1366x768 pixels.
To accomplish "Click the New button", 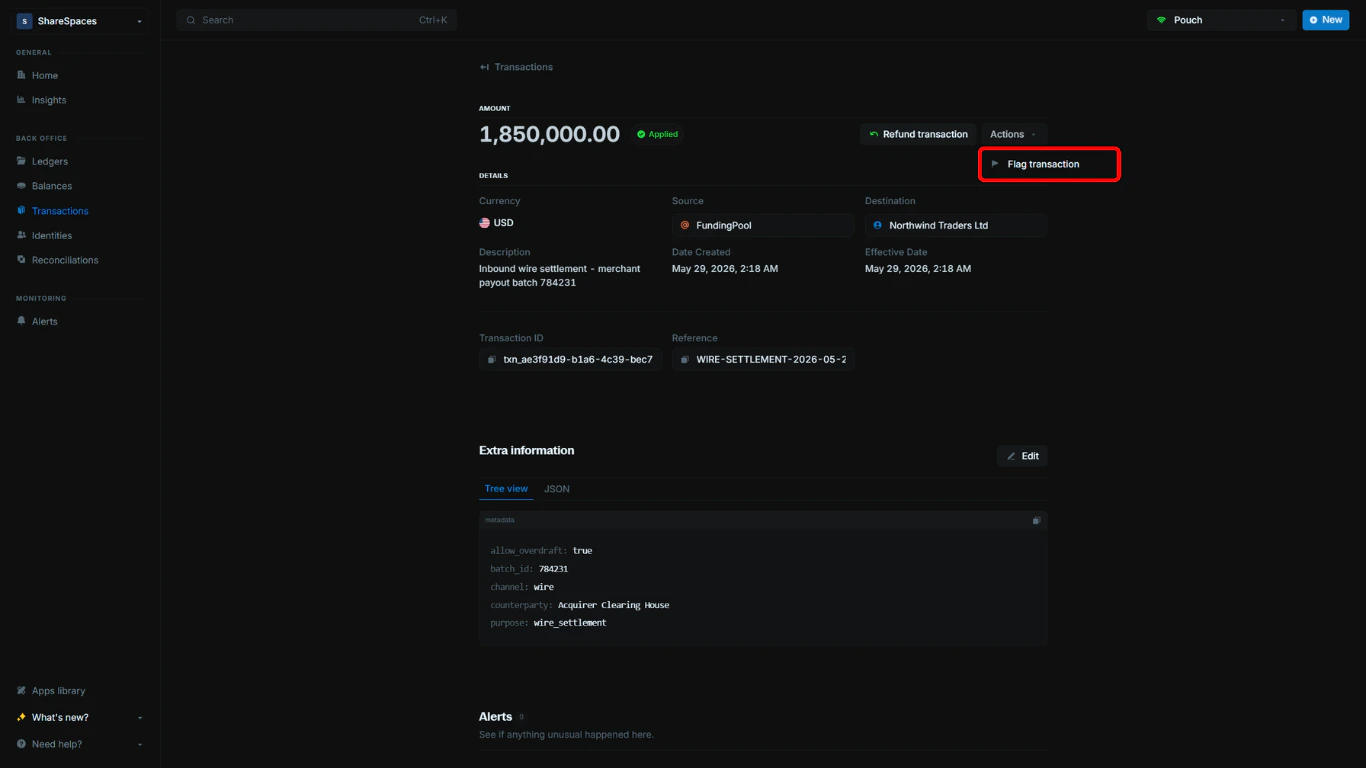I will [1325, 20].
